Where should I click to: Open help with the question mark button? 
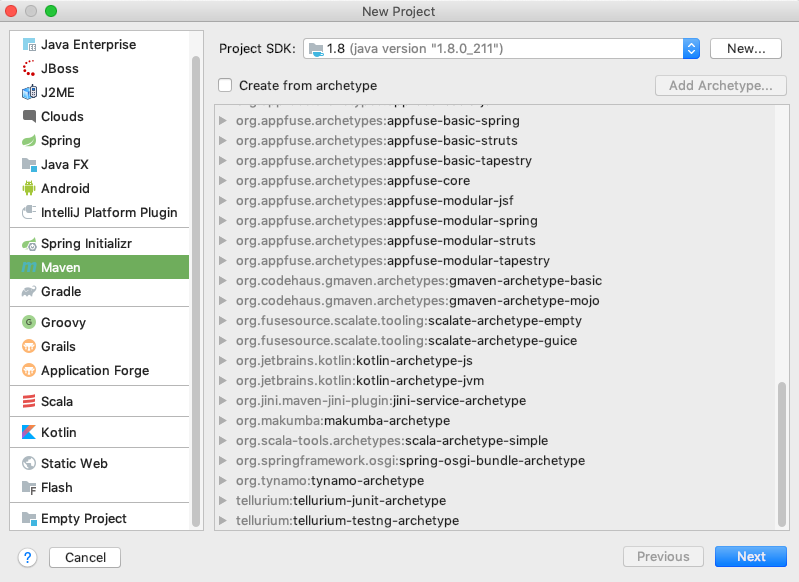click(28, 557)
